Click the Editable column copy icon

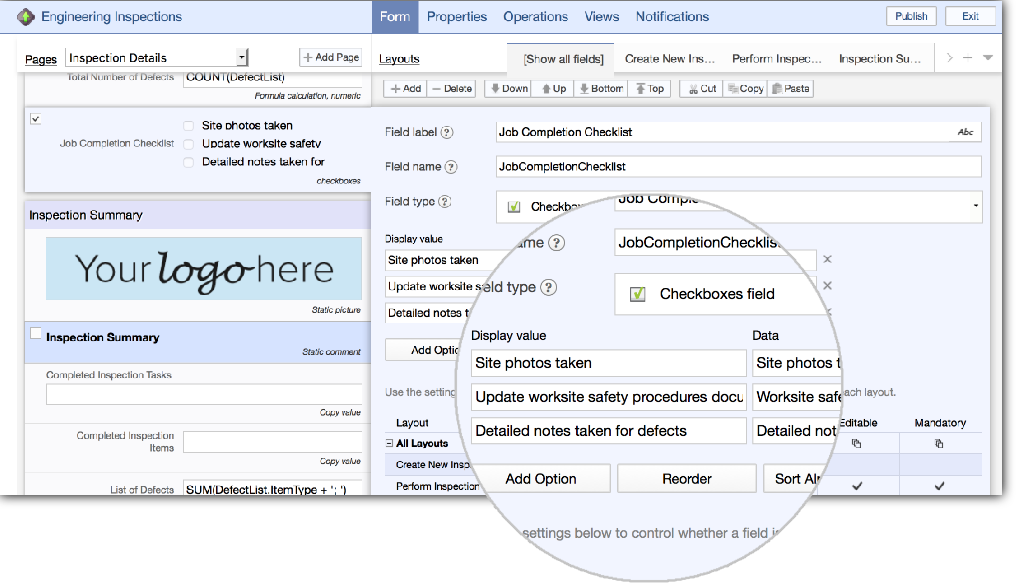click(857, 444)
